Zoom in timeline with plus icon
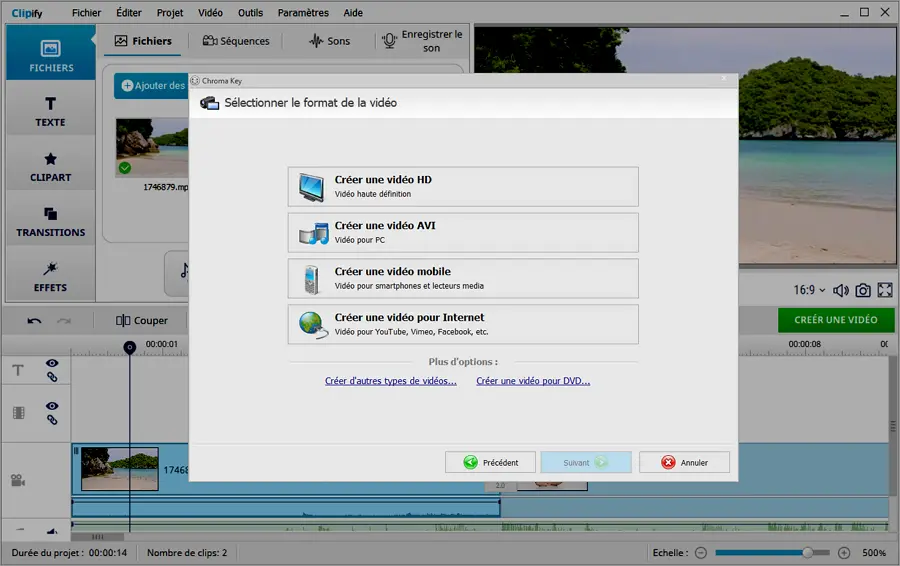The image size is (900, 566). coord(844,553)
